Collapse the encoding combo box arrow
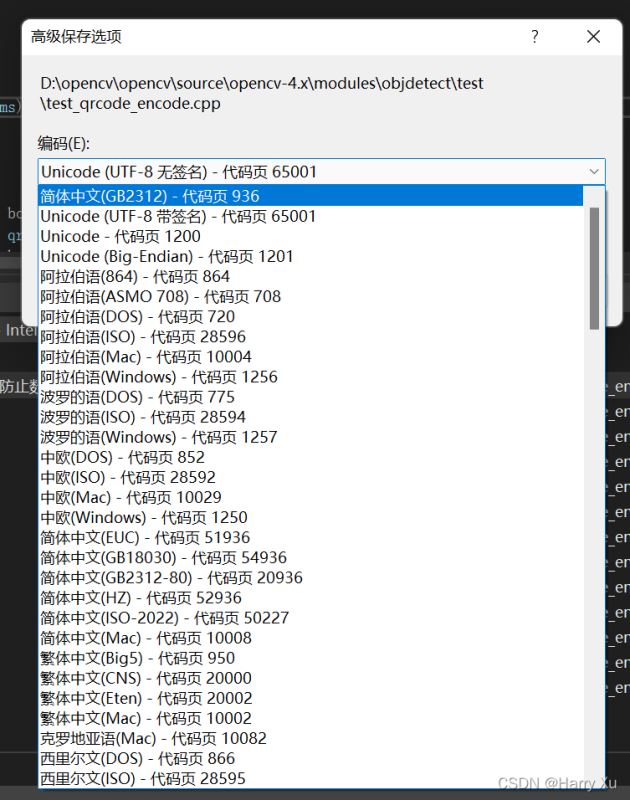630x800 pixels. pos(594,172)
